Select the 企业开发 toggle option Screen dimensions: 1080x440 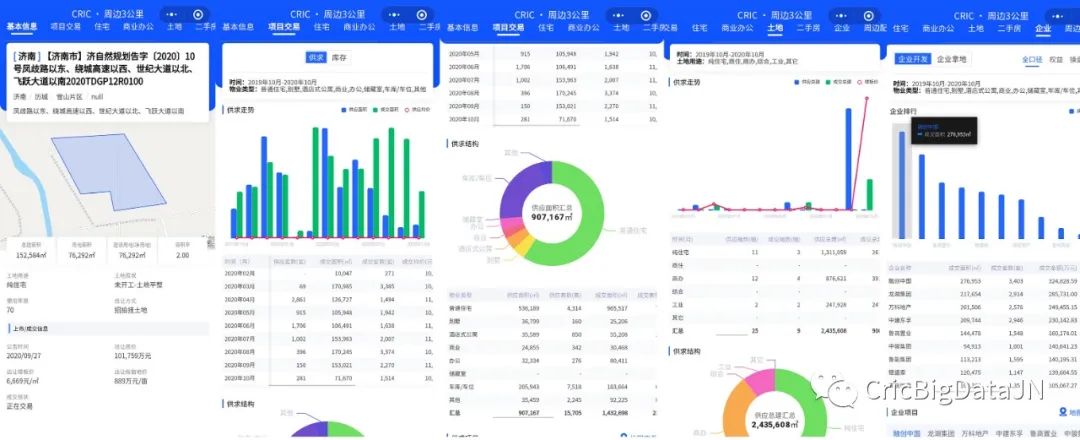click(910, 60)
